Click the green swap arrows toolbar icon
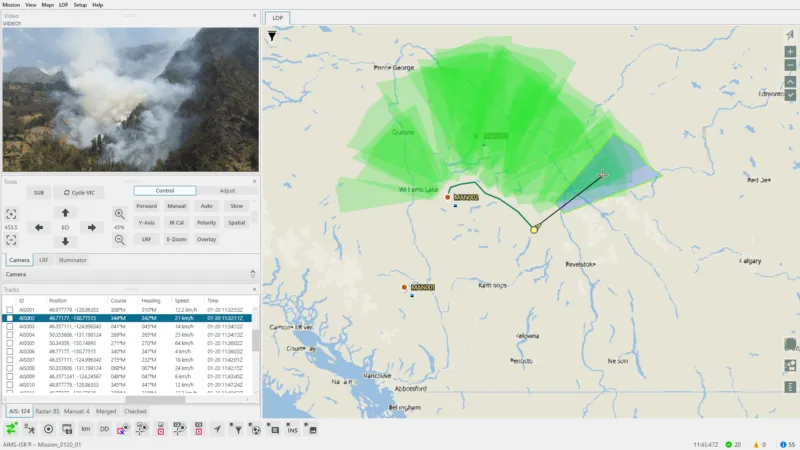Screen dimensions: 800x450 pos(11,429)
